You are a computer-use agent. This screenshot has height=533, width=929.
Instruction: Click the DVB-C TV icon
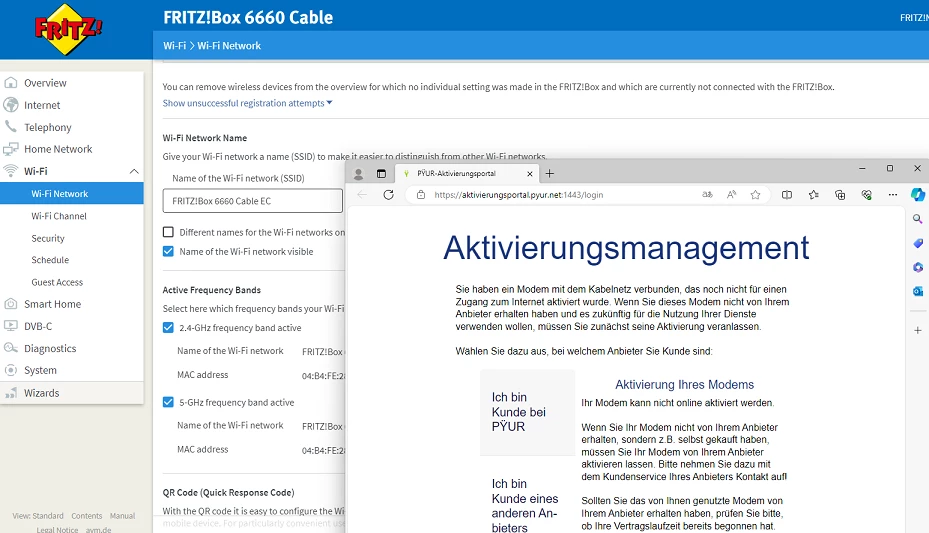point(11,326)
